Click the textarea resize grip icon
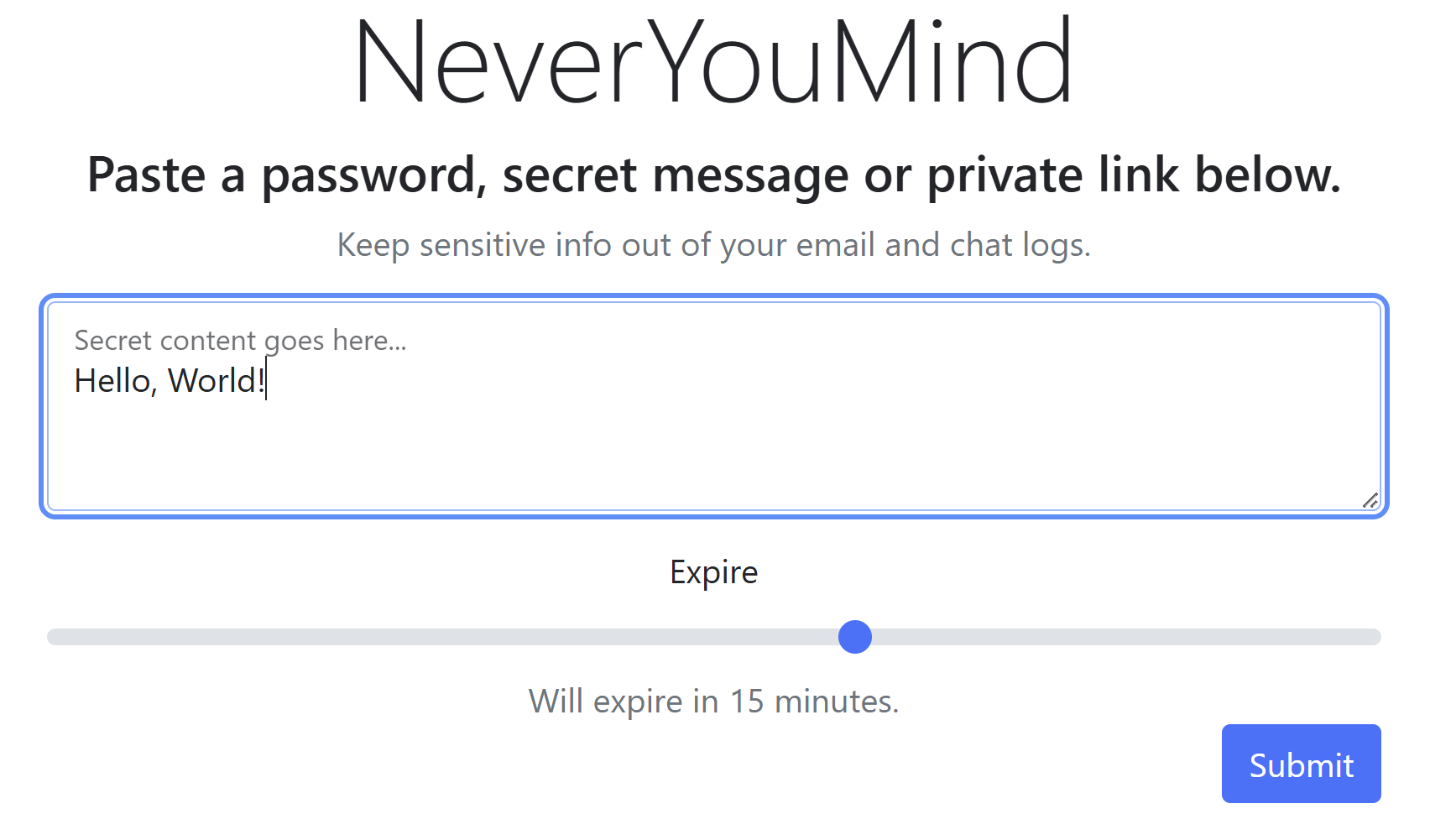The height and width of the screenshot is (840, 1430). (1370, 500)
